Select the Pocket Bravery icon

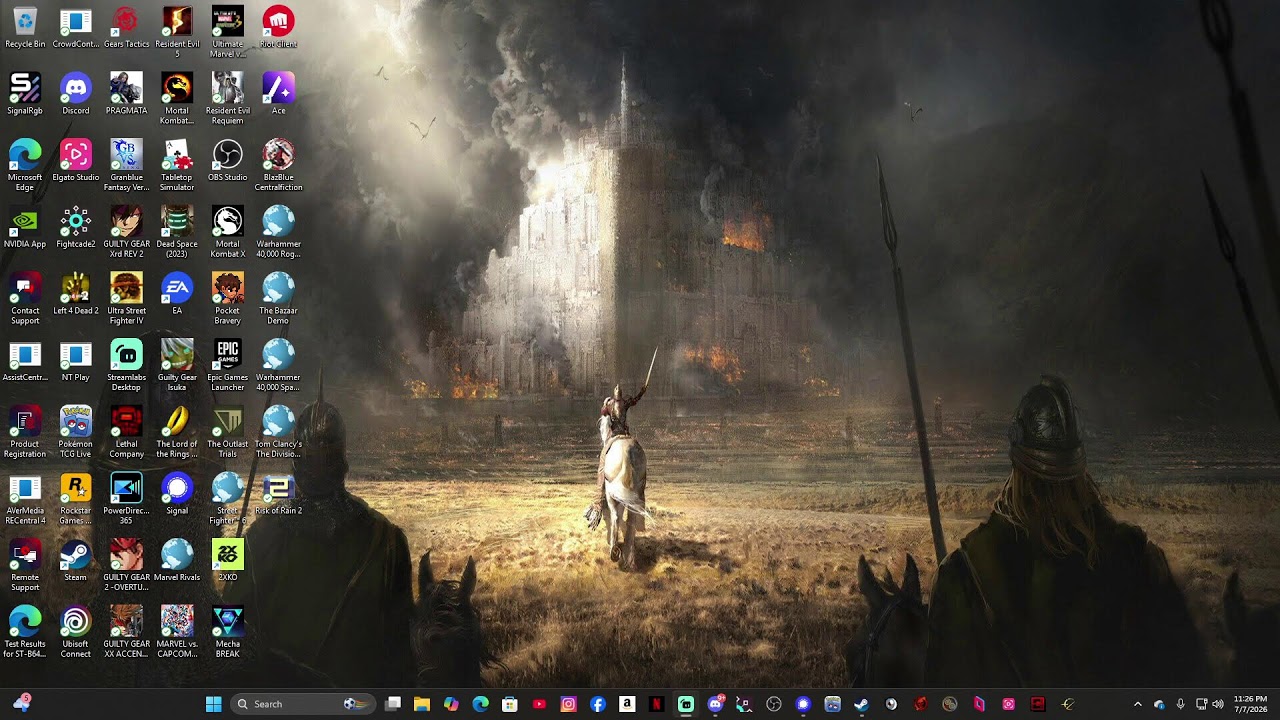(x=228, y=299)
